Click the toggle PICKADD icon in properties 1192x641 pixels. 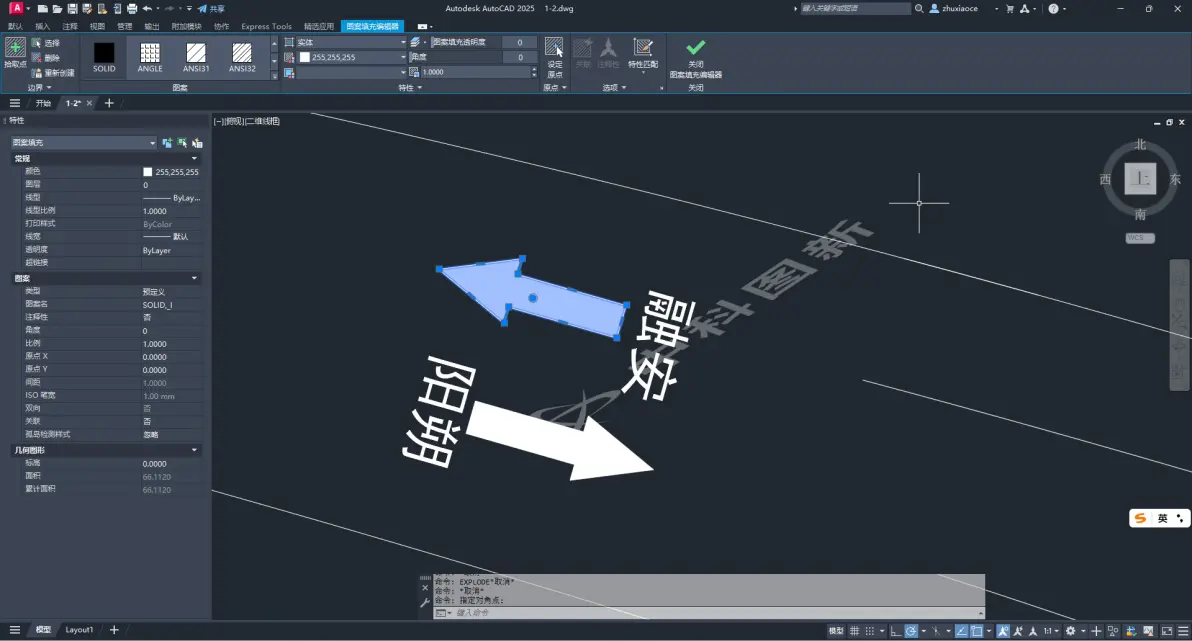coord(167,142)
